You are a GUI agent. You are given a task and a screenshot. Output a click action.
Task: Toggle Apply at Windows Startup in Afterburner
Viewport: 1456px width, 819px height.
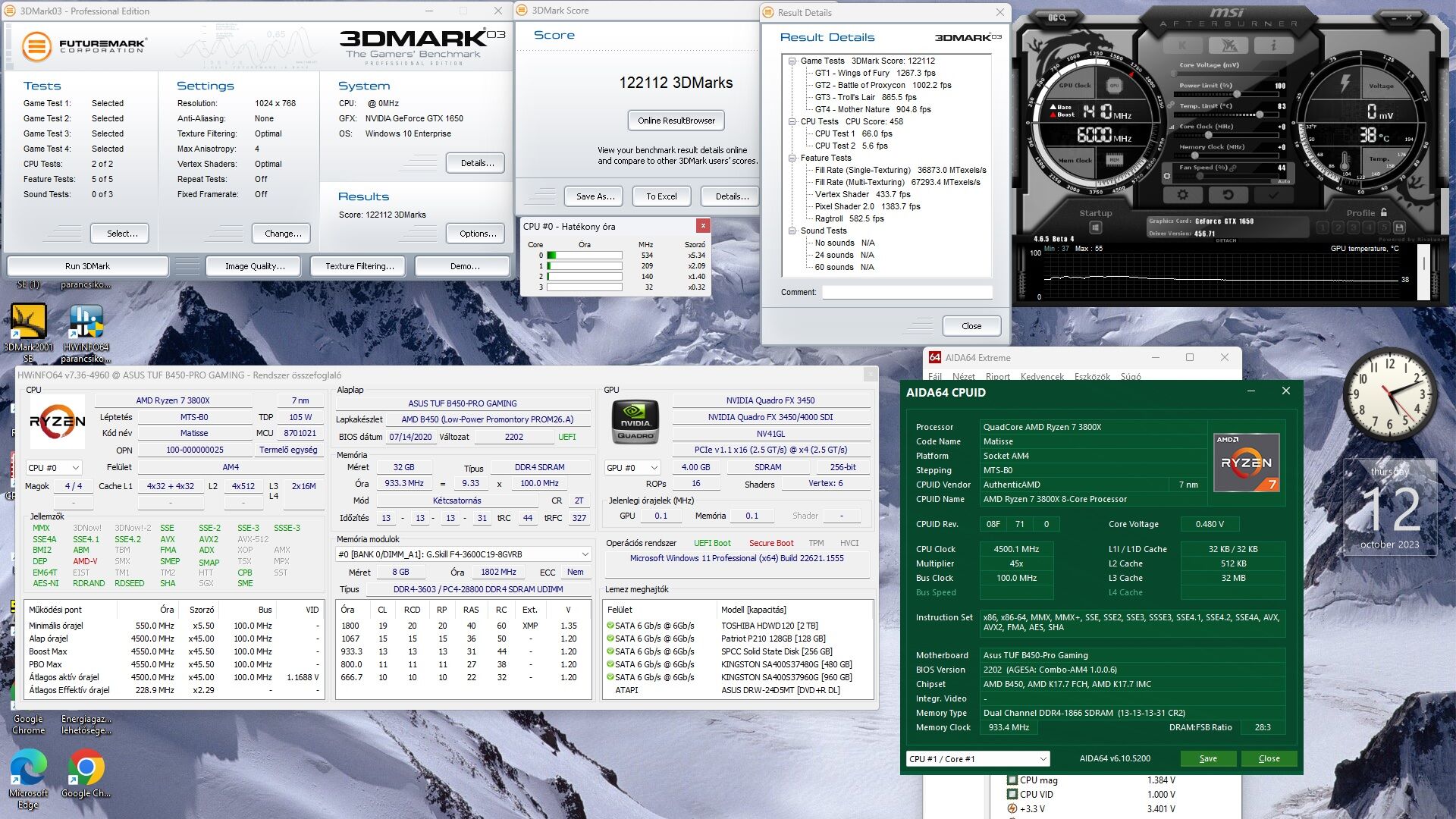point(1095,227)
